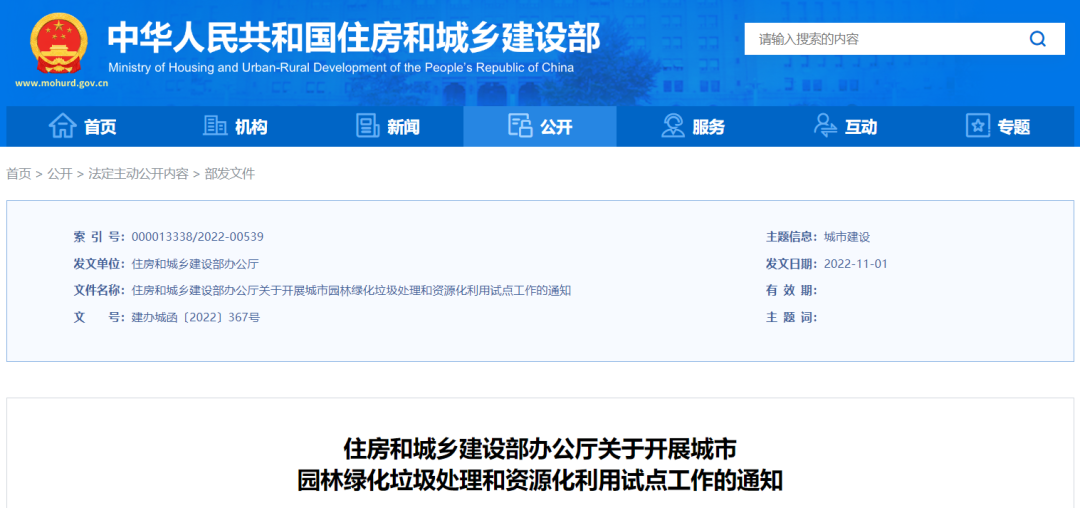Click the house icon for 首页
The image size is (1080, 508).
[63, 126]
